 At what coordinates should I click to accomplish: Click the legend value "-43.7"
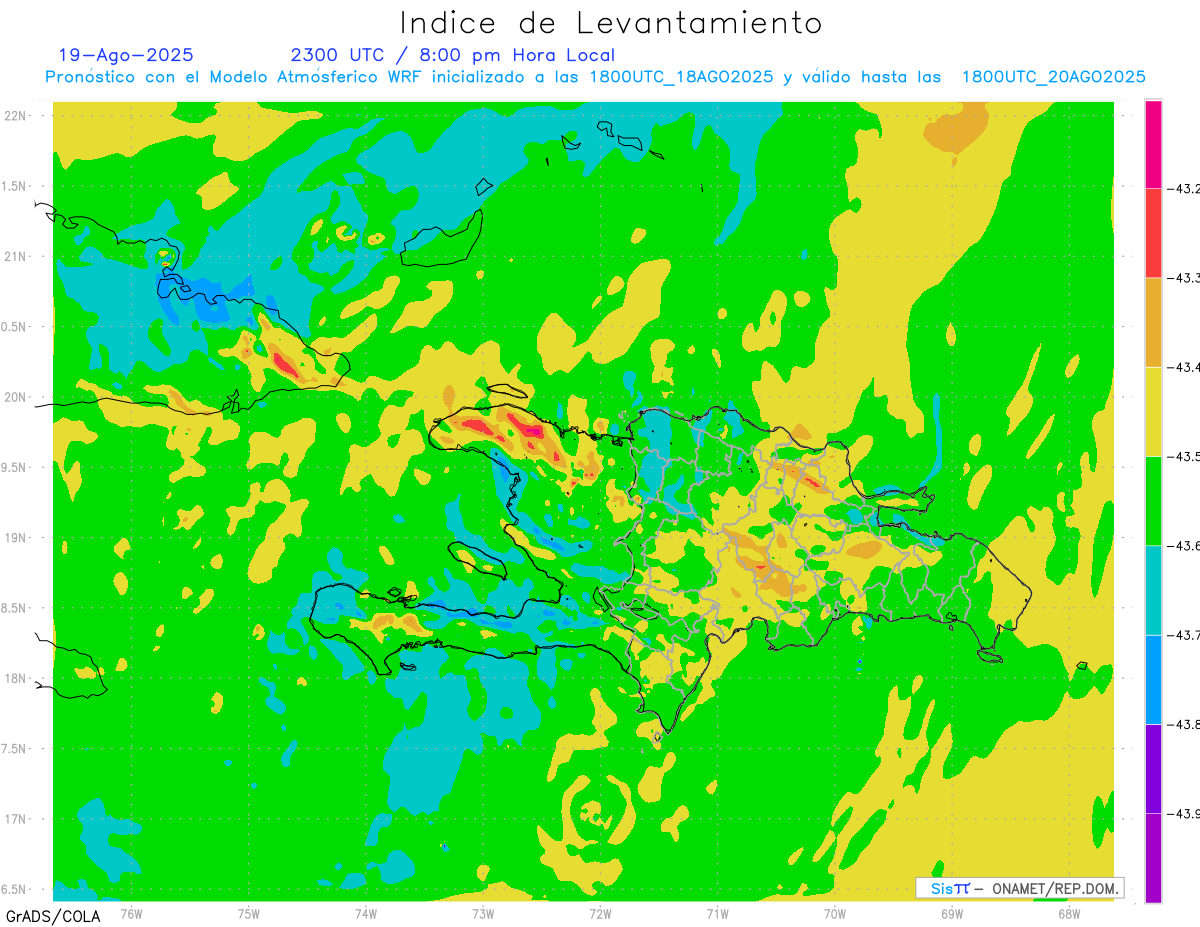pos(1184,635)
